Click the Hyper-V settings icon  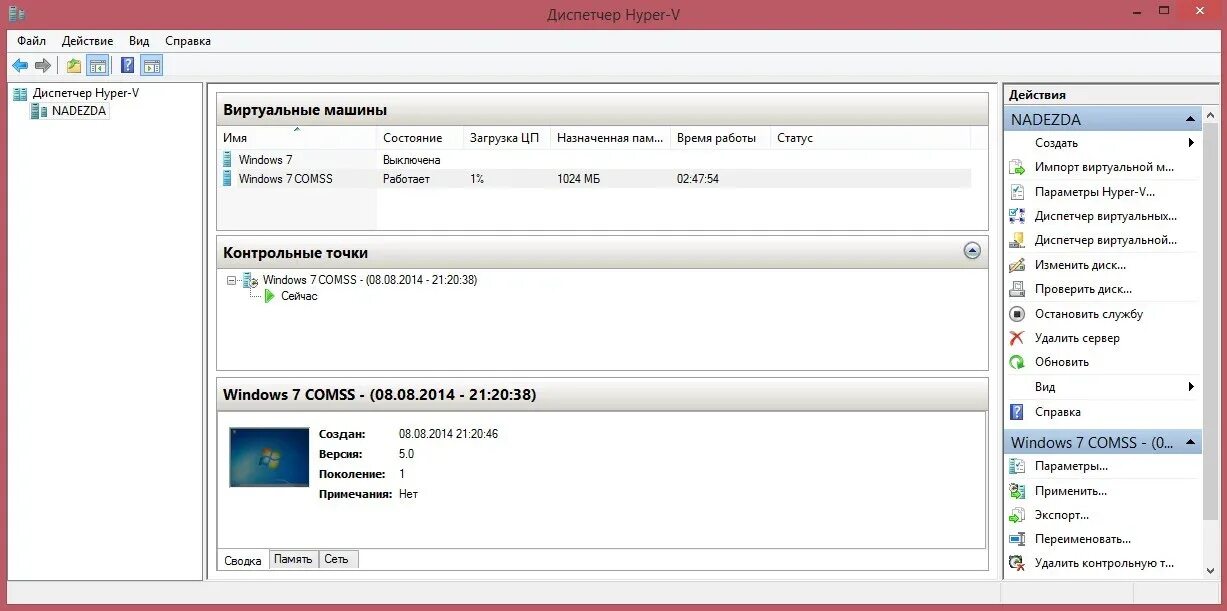(1017, 192)
